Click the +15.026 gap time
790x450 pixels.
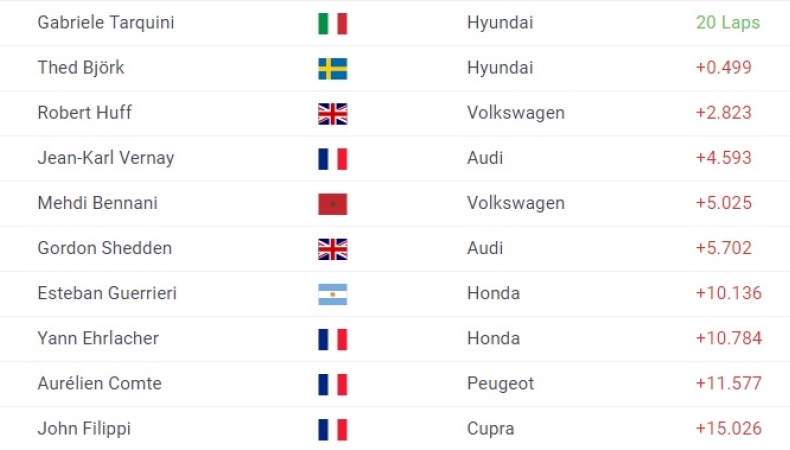(728, 429)
